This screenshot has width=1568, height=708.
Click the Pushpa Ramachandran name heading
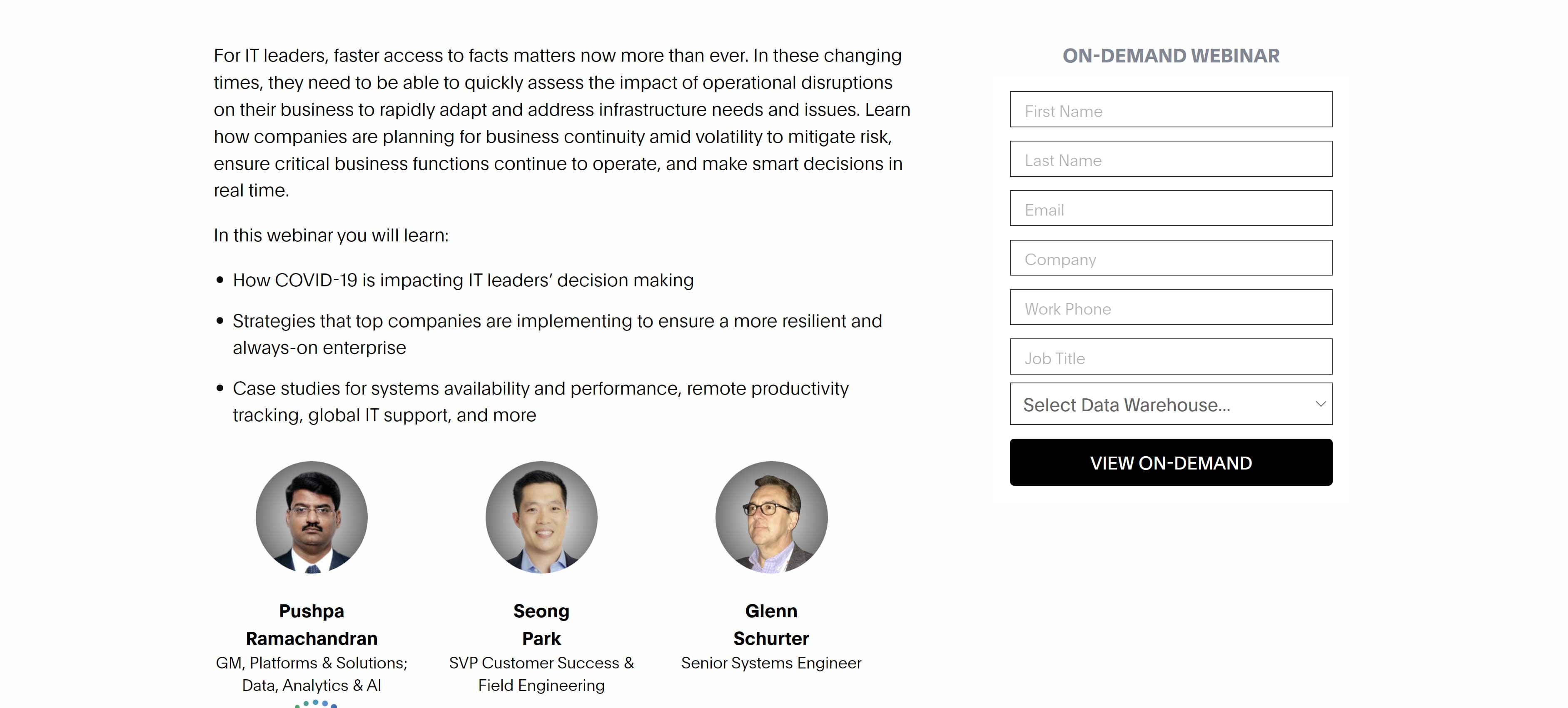tap(311, 625)
